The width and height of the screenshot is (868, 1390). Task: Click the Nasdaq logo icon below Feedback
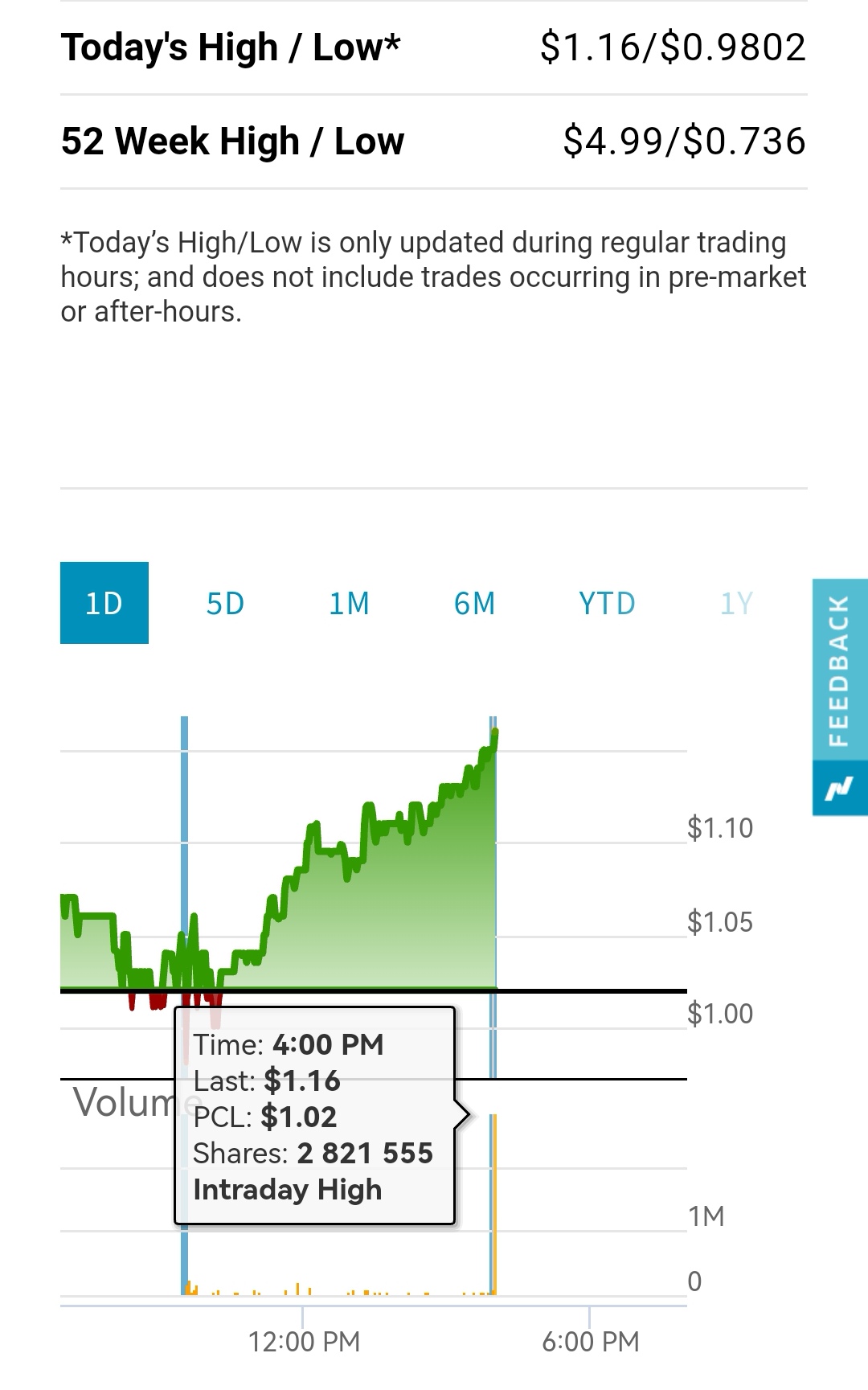tap(839, 789)
